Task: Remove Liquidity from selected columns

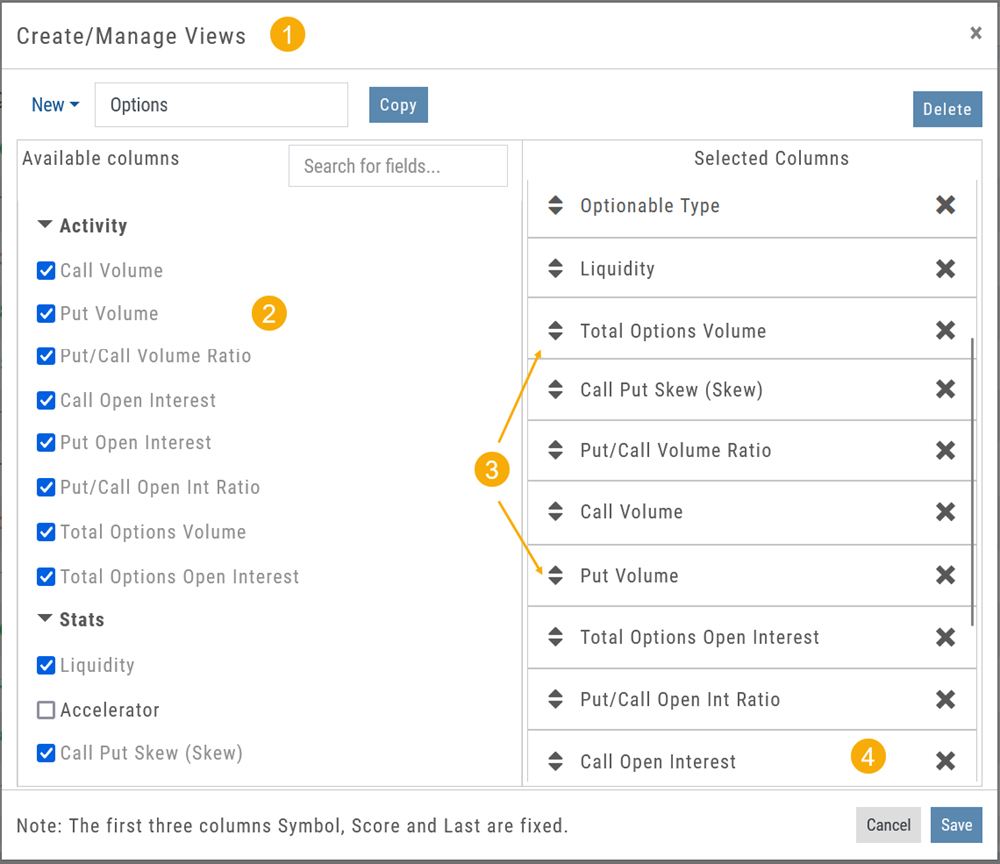Action: 945,269
